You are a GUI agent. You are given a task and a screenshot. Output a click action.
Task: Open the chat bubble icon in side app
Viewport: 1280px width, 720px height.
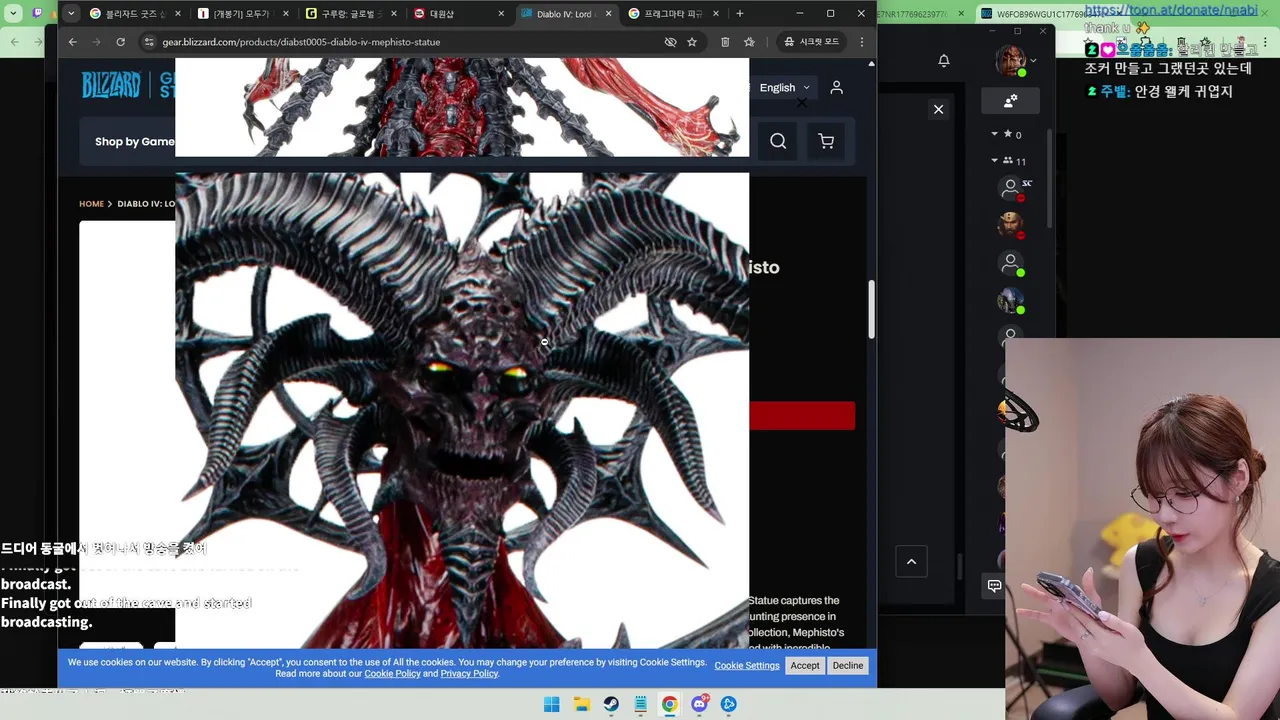994,586
